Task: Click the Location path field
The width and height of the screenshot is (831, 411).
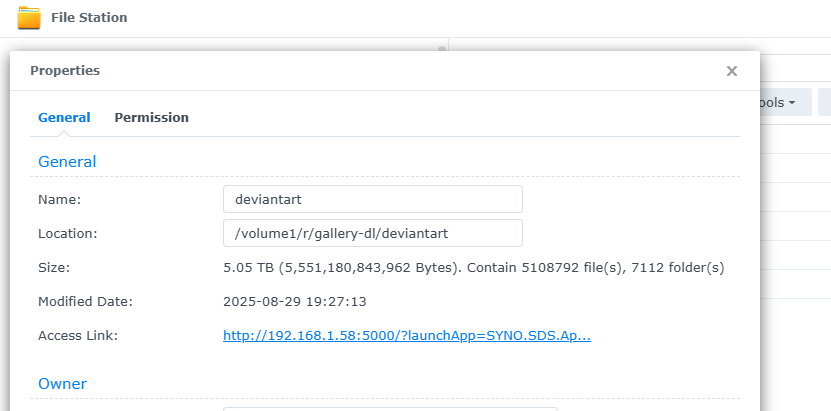Action: [x=373, y=233]
